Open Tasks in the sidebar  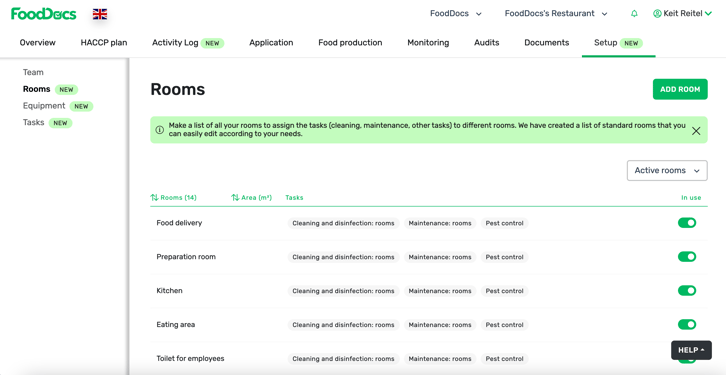click(33, 122)
